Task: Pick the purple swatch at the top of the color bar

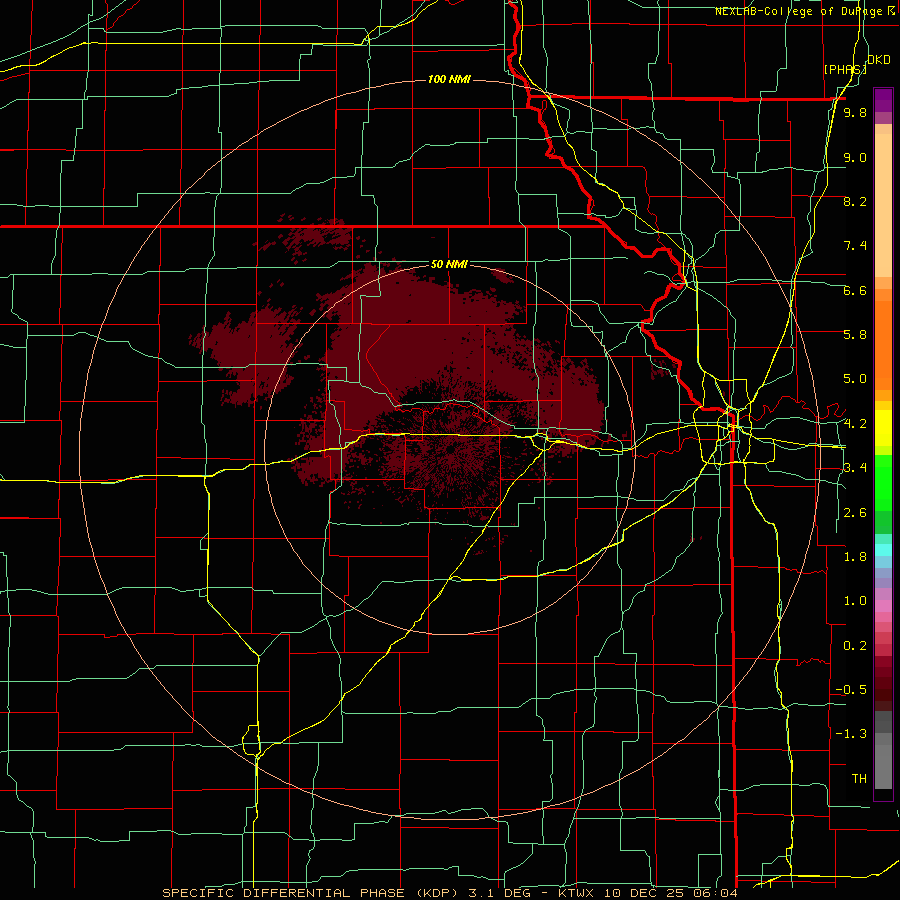Action: pos(883,100)
